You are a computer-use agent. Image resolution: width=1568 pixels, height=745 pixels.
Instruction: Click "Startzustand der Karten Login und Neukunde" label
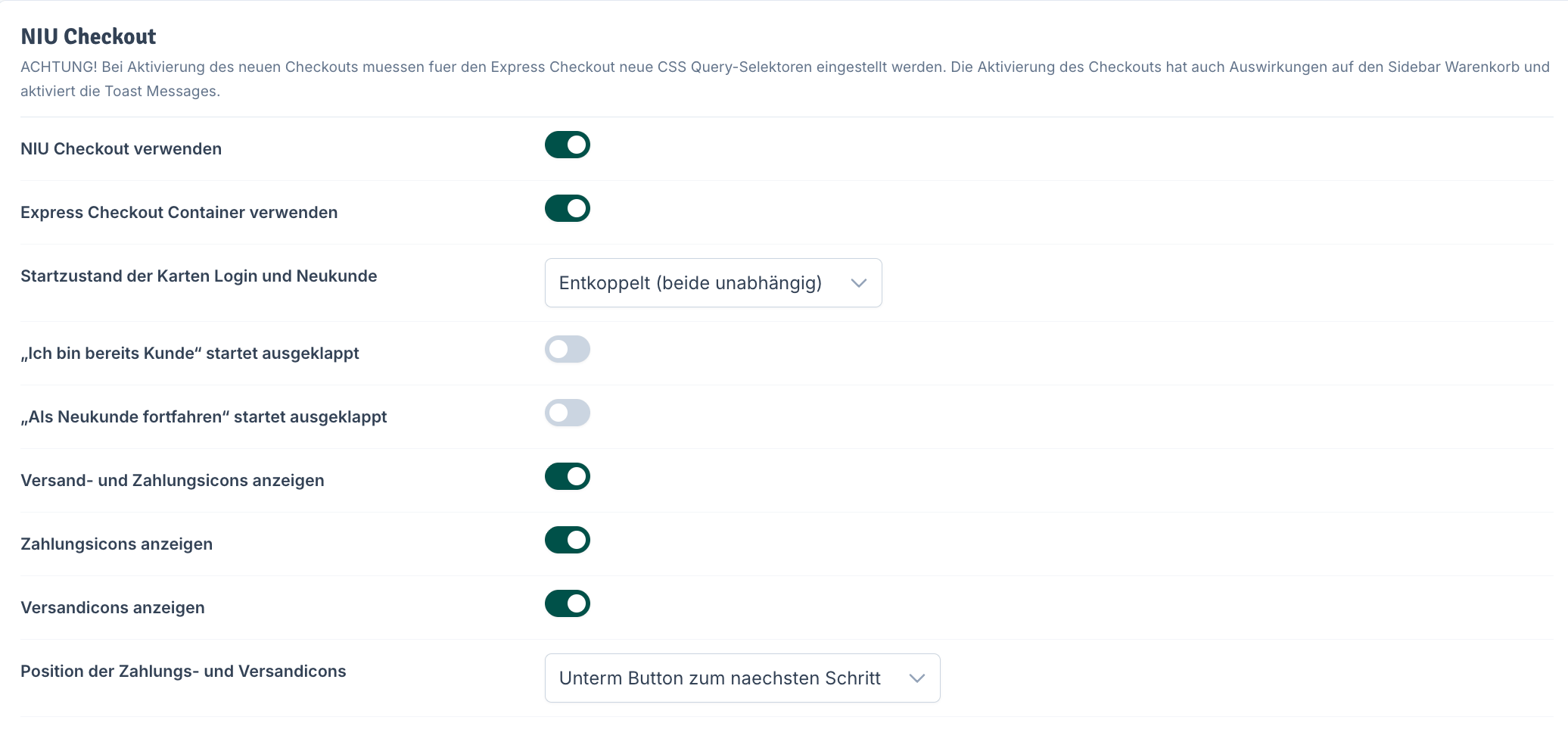199,276
